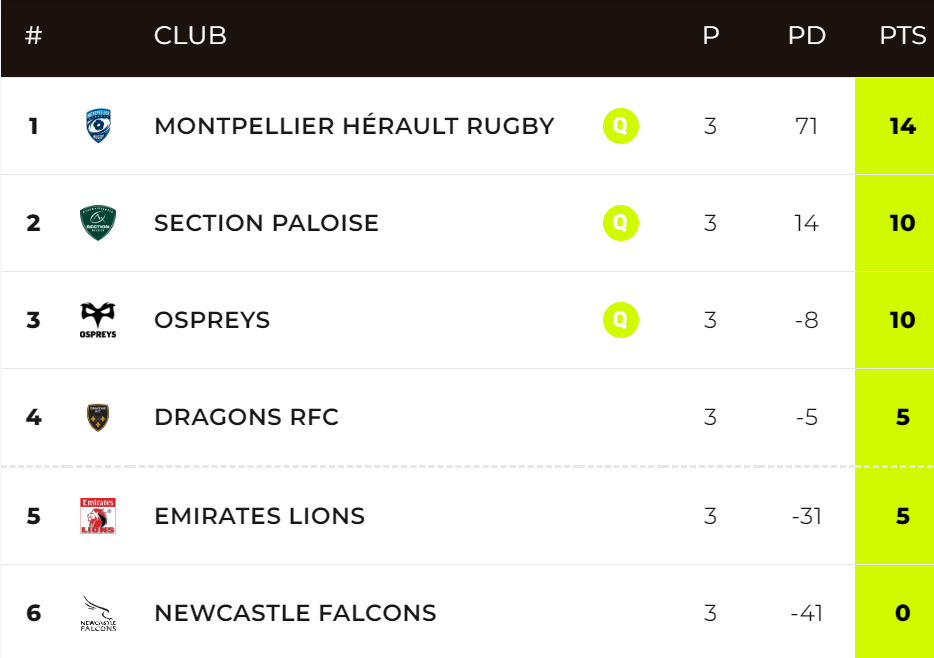
Task: Click the Newcastle Falcons club logo
Action: [x=98, y=612]
